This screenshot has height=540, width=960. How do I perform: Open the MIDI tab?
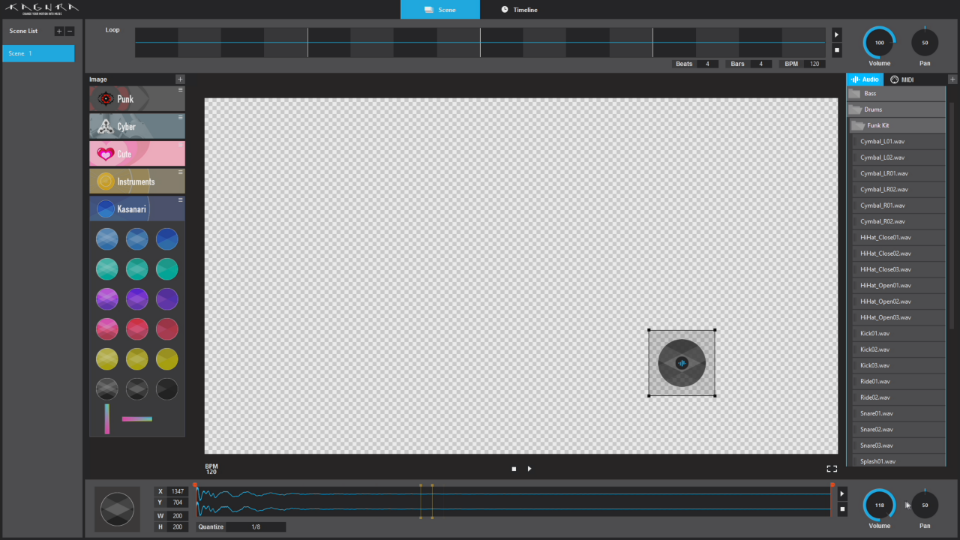[902, 80]
